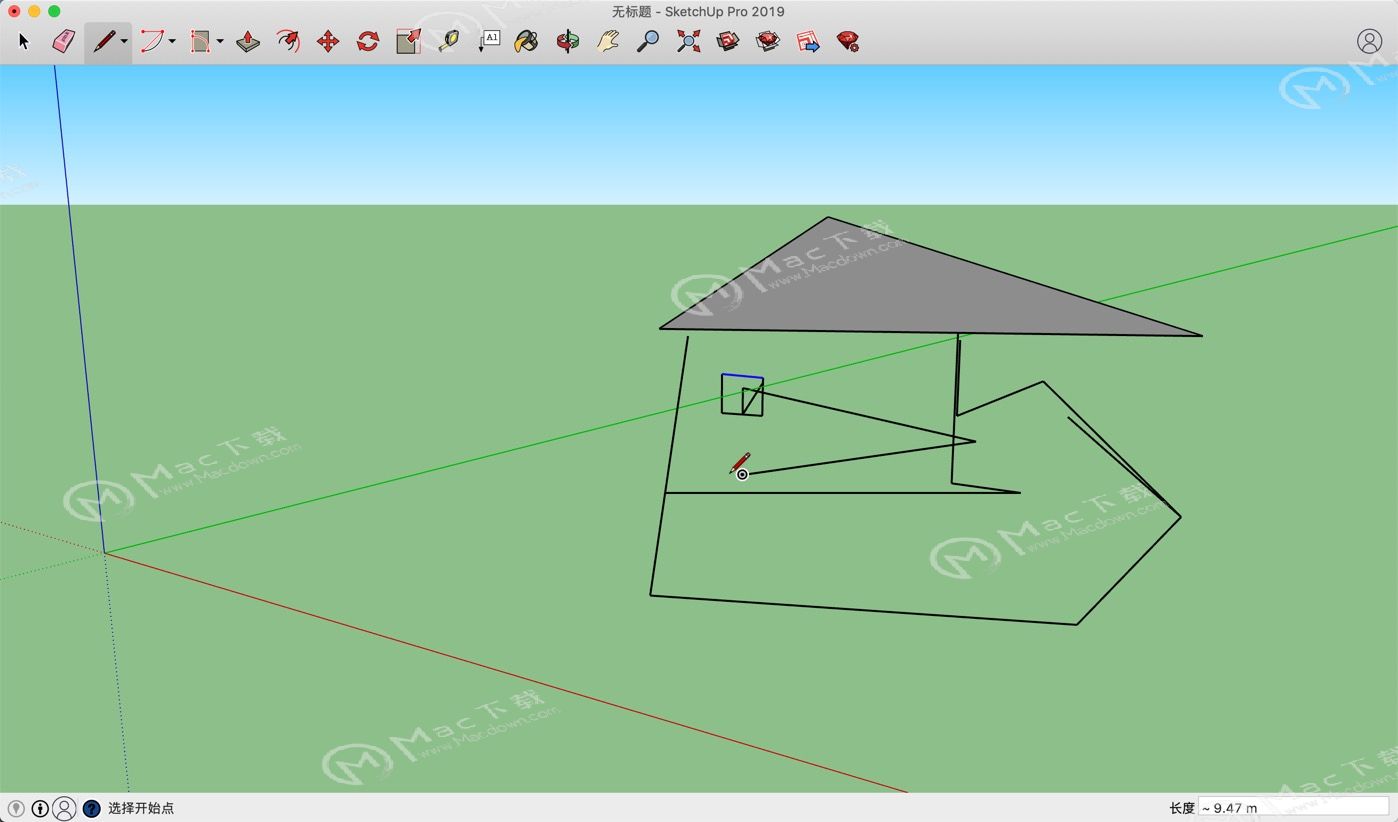Screen dimensions: 1398x822
Task: Pick the Scale tool
Action: pos(408,42)
